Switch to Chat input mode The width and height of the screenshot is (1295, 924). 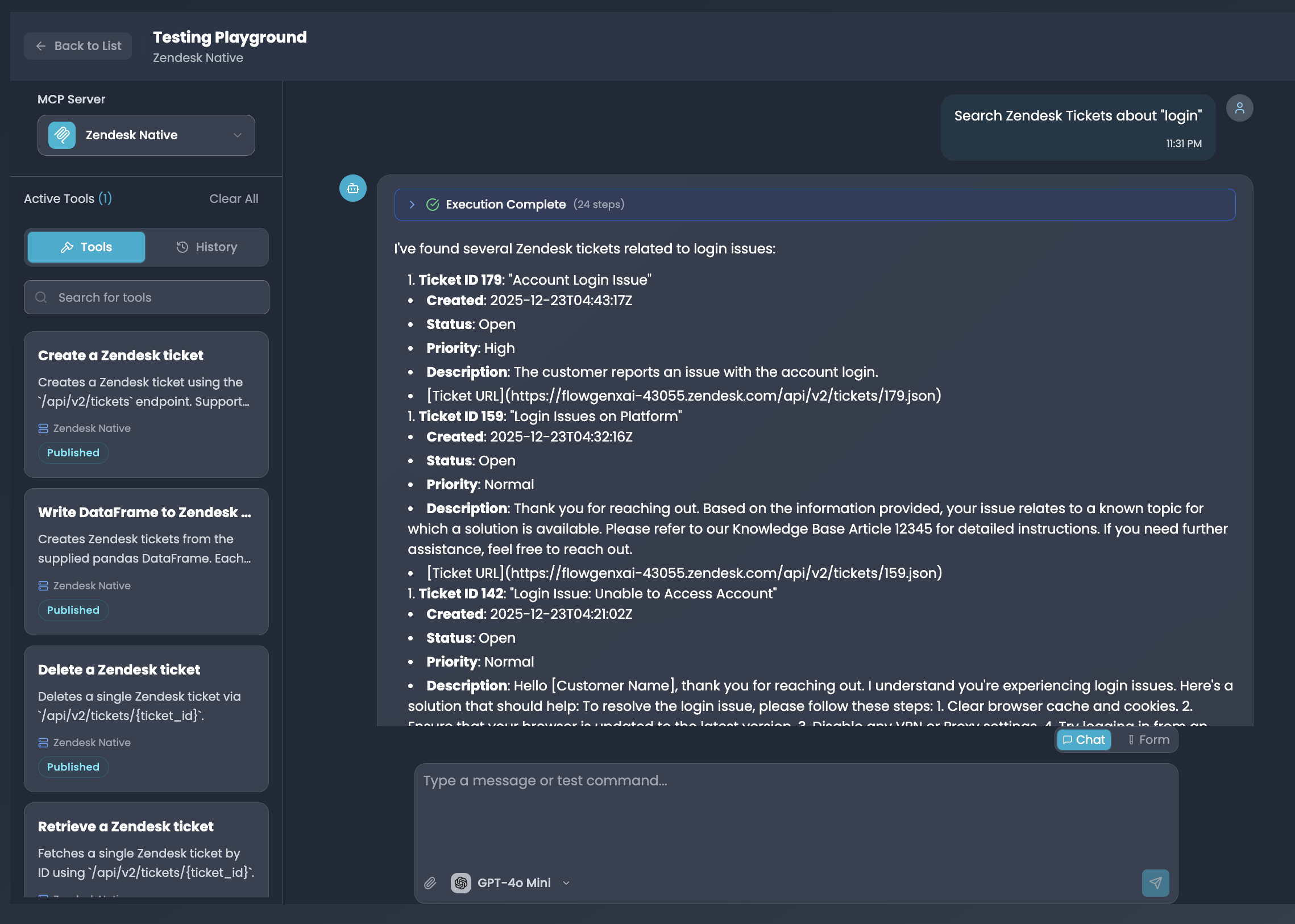click(x=1084, y=740)
